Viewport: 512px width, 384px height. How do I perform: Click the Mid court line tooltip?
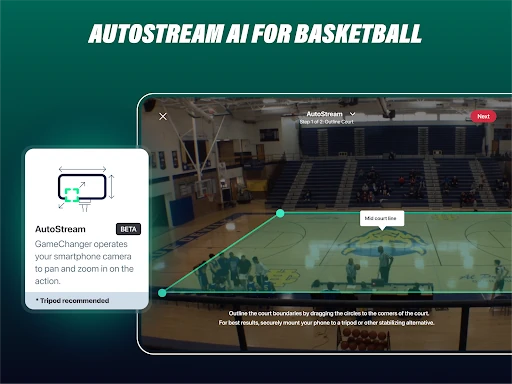click(382, 219)
